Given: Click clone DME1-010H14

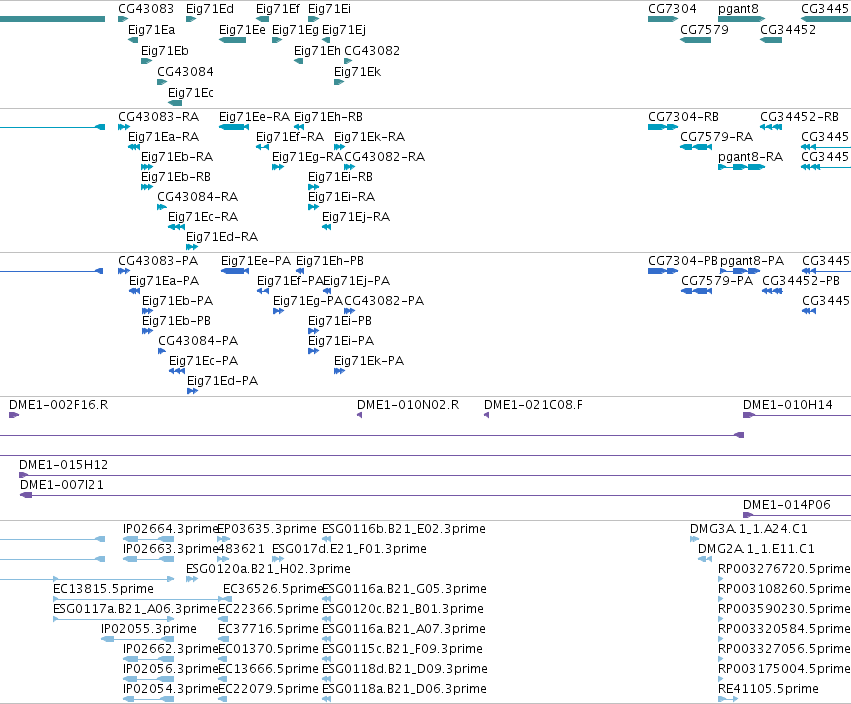Looking at the screenshot, I should 788,405.
